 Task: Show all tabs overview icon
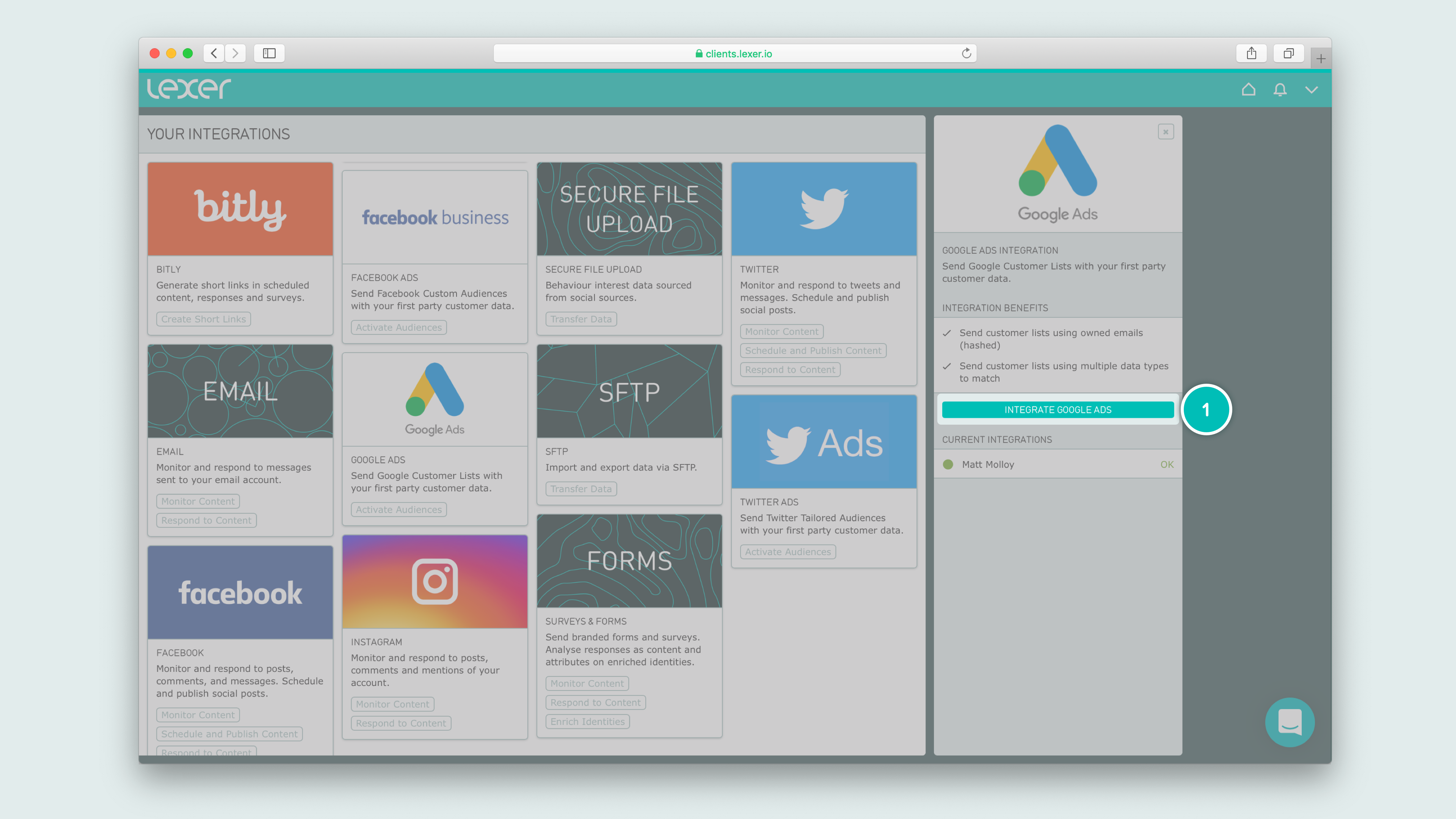(1289, 53)
